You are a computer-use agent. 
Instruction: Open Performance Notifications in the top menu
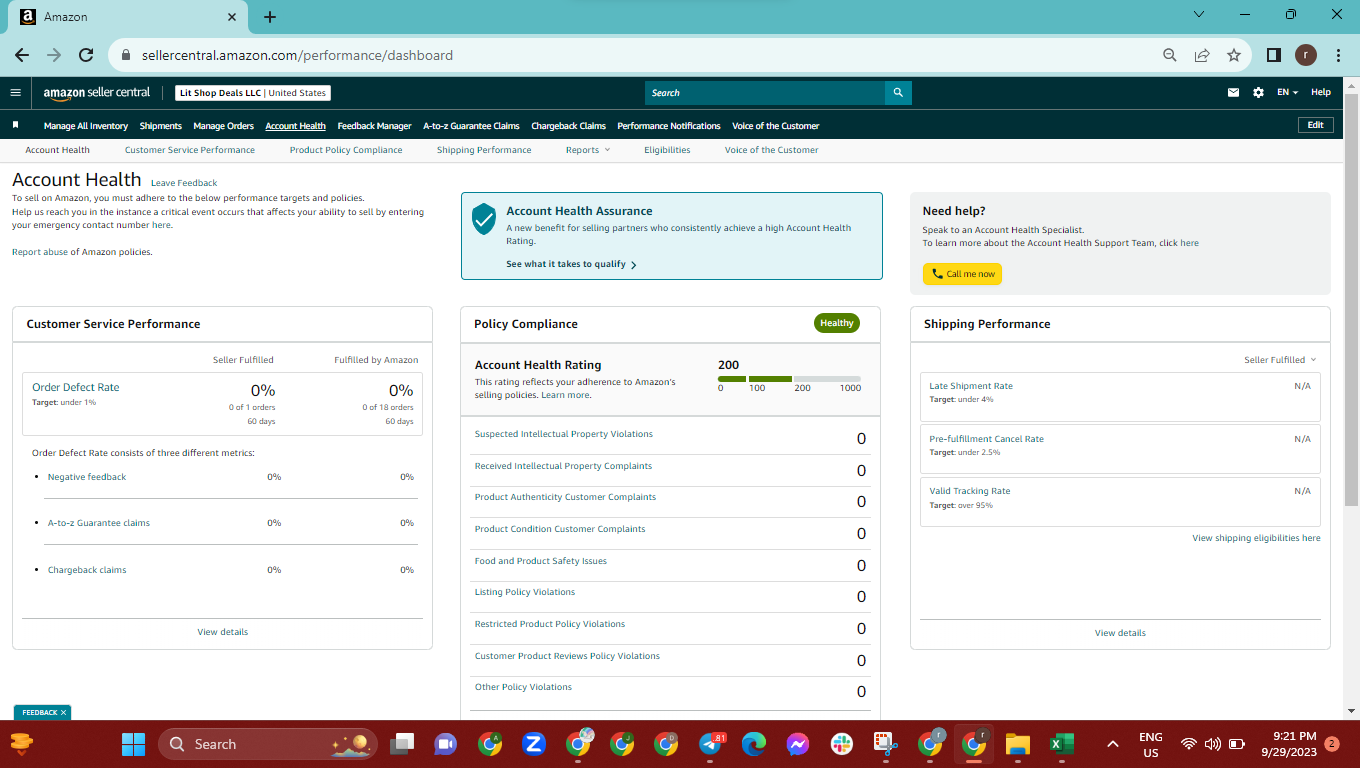(x=669, y=126)
